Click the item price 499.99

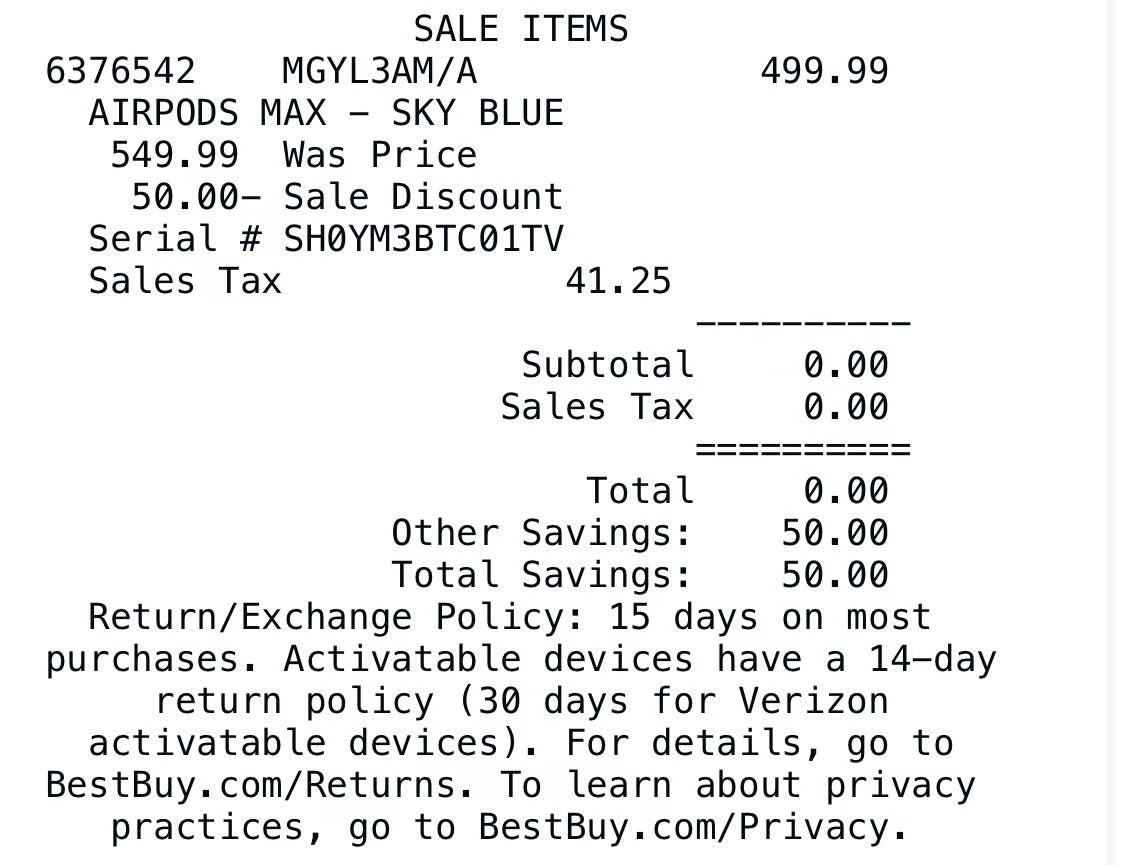pos(824,72)
